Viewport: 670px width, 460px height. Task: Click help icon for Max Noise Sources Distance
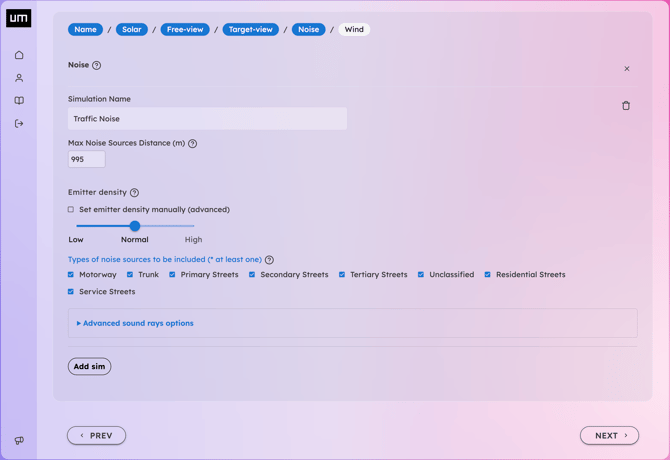click(193, 144)
